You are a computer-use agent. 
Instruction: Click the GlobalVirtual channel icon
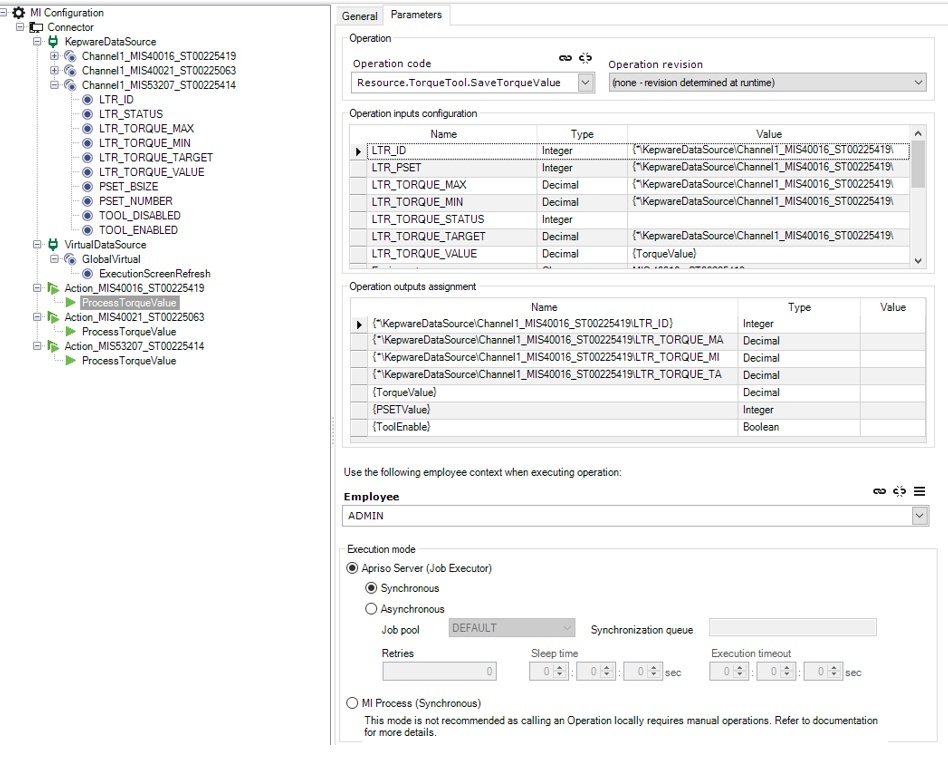70,259
